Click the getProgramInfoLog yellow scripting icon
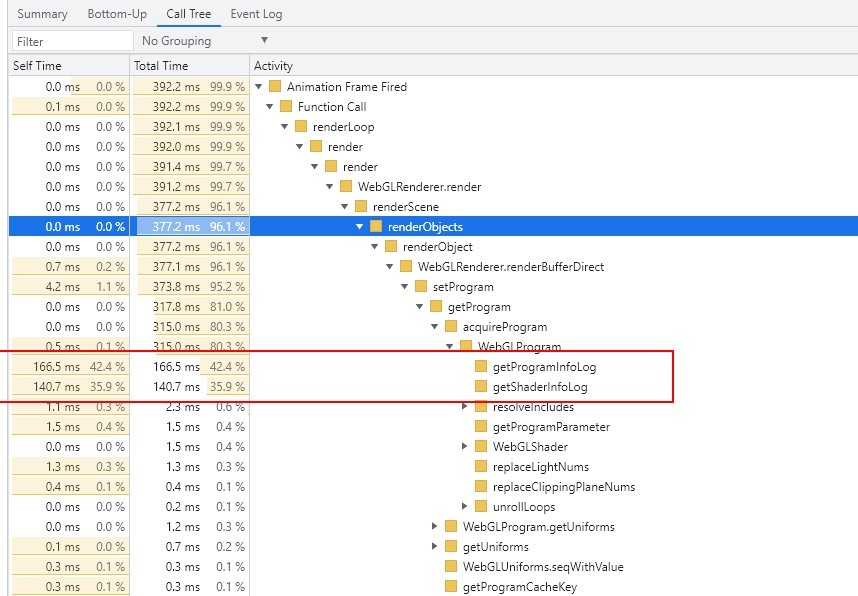Image resolution: width=858 pixels, height=596 pixels. coord(481,367)
